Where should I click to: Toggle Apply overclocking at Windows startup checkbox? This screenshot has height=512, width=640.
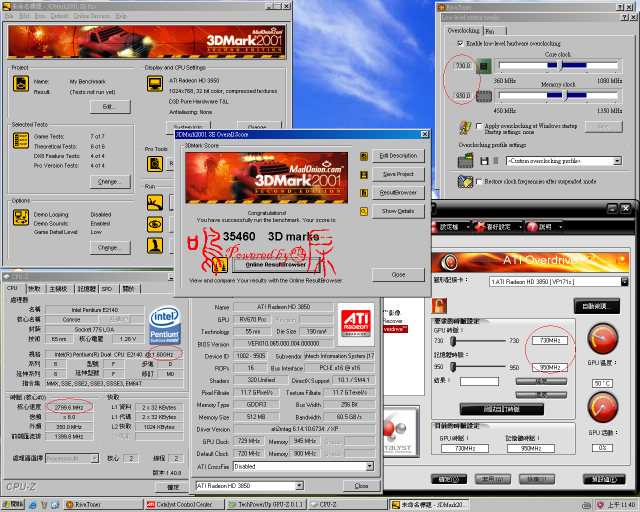[479, 126]
